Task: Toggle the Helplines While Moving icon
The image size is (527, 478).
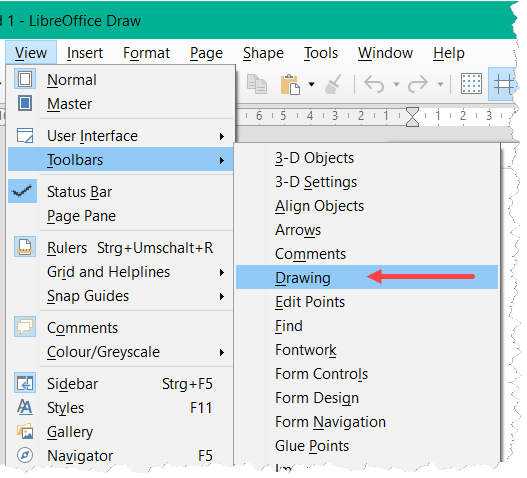Action: pos(503,84)
